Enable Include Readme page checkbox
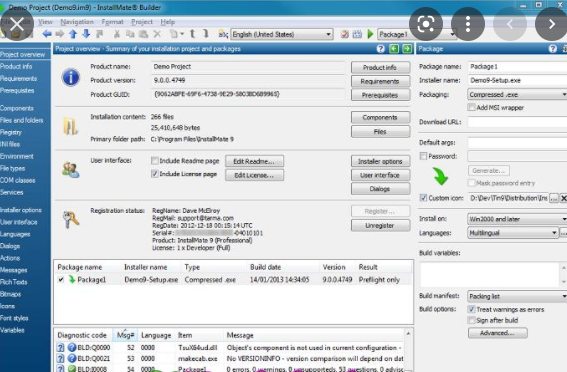Image resolution: width=567 pixels, height=372 pixels. click(155, 161)
